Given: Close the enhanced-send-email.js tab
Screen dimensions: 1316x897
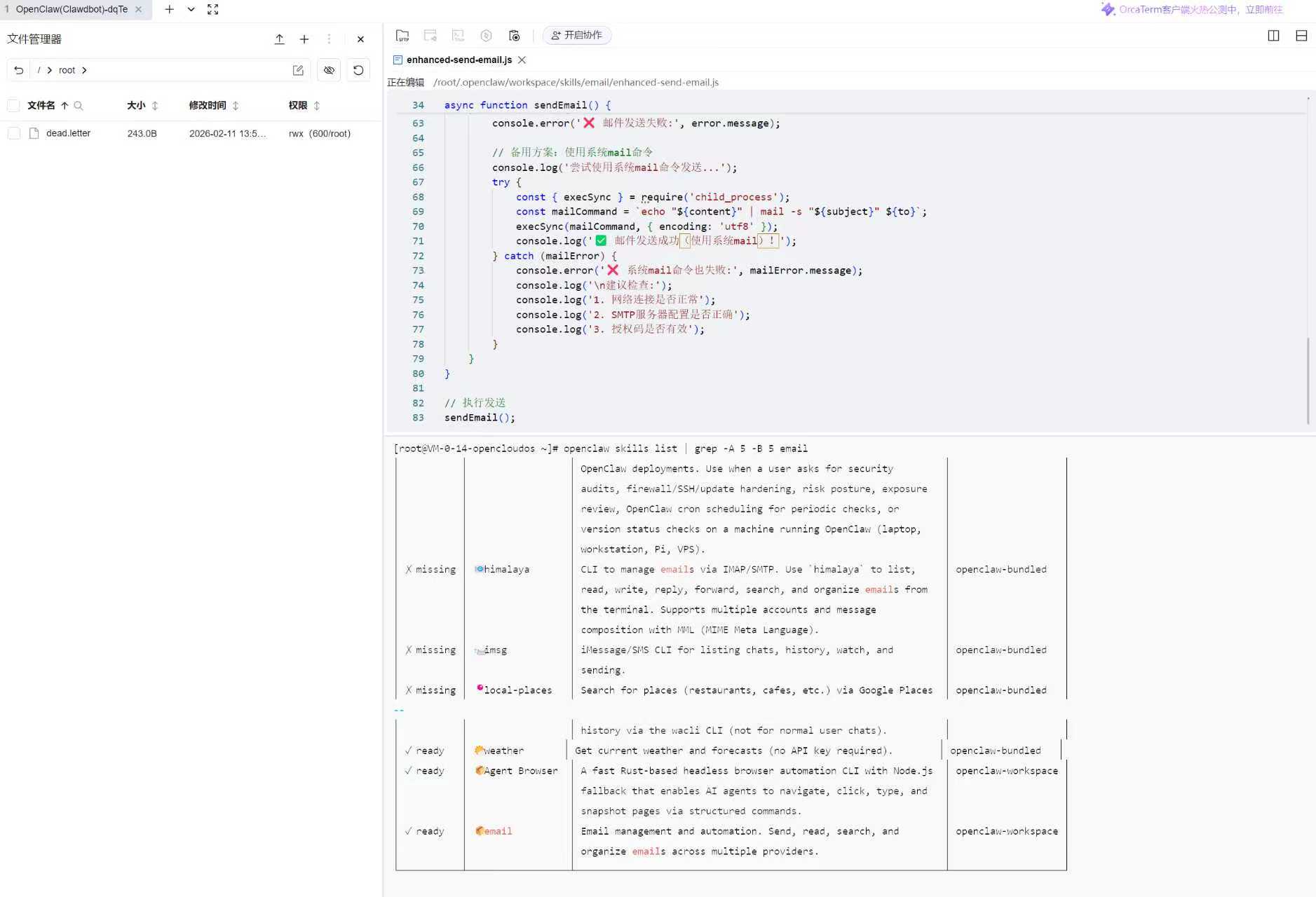Looking at the screenshot, I should pyautogui.click(x=522, y=60).
